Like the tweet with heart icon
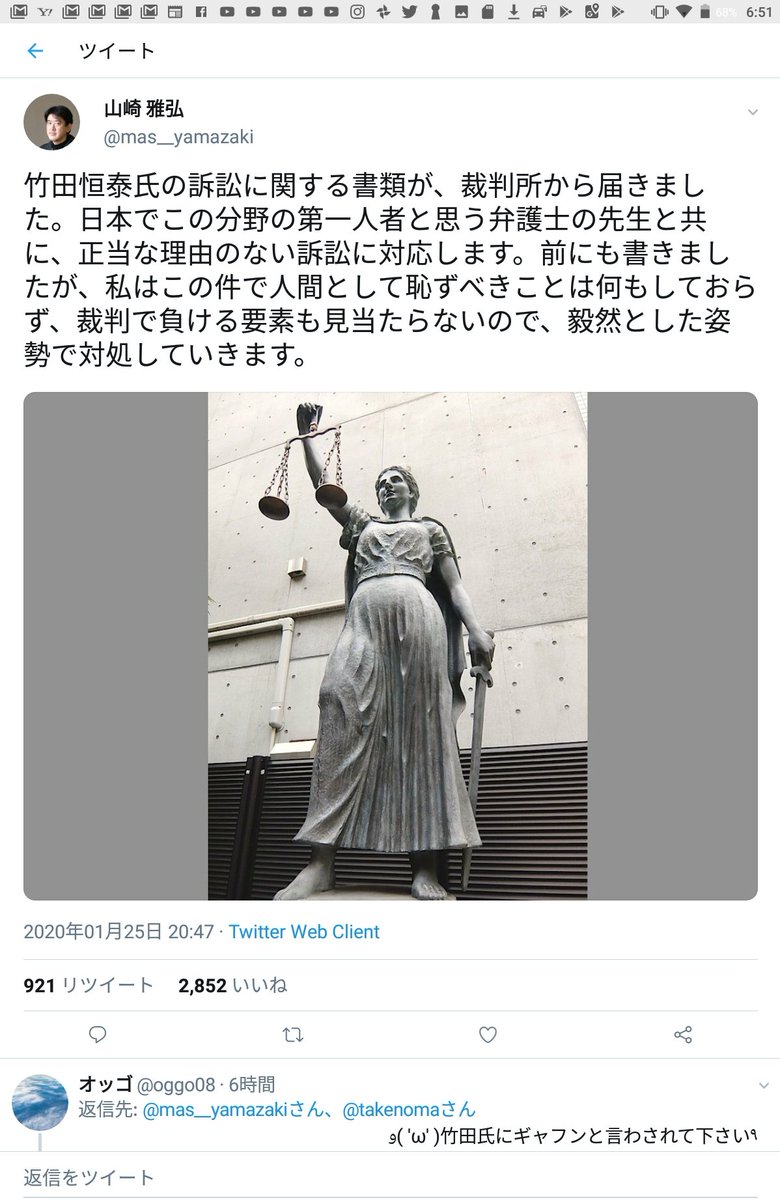The height and width of the screenshot is (1200, 780). 487,1033
